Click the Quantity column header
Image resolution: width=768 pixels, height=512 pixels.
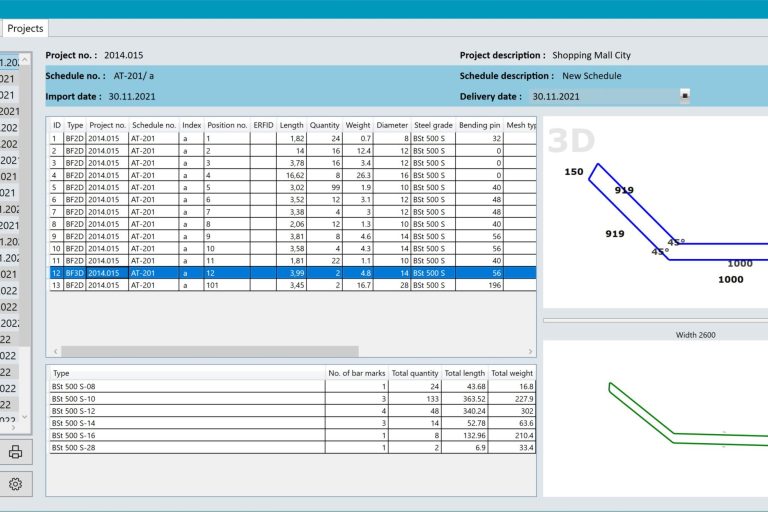(x=325, y=125)
